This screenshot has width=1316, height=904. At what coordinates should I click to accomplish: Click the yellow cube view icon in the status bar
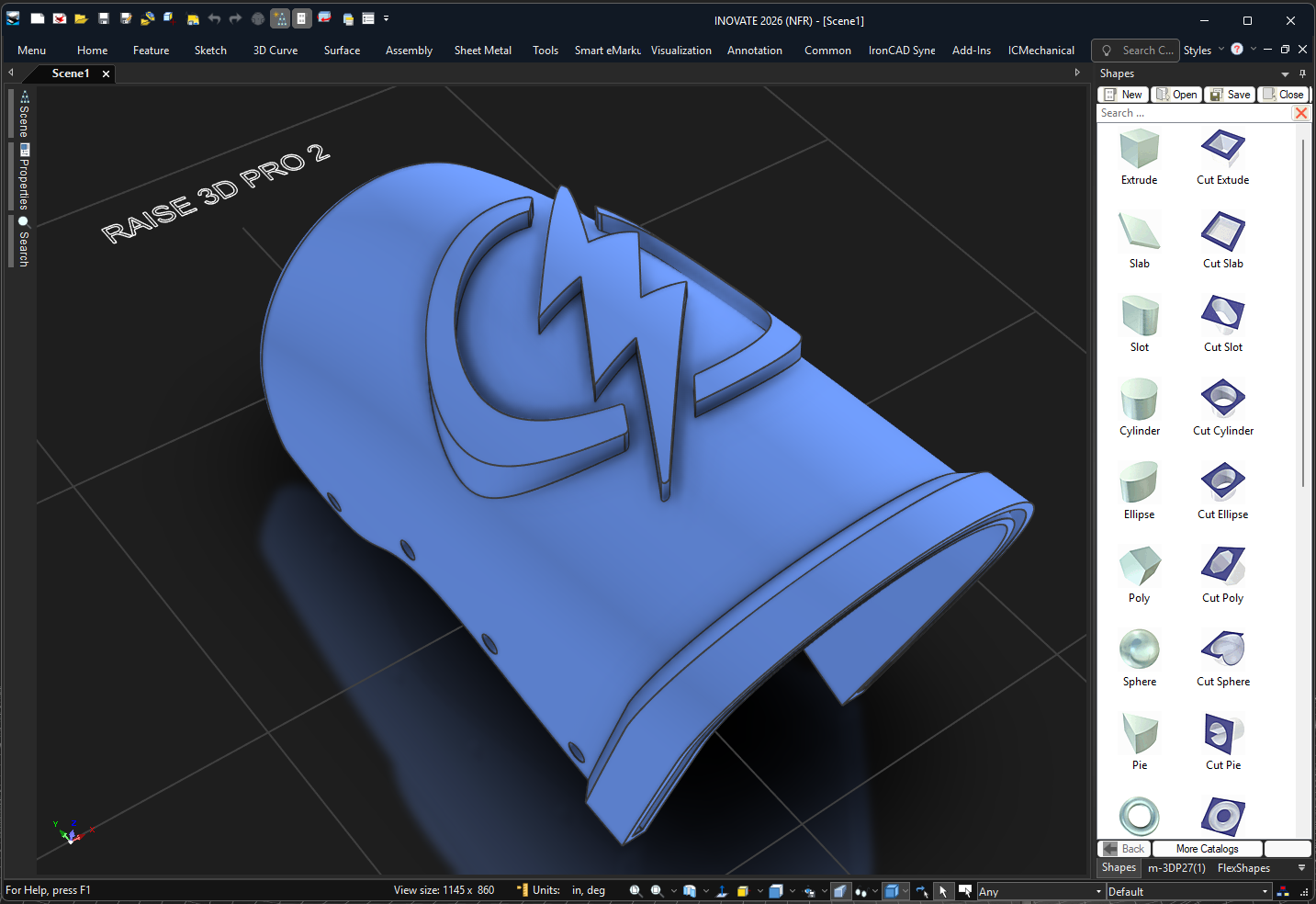point(743,891)
